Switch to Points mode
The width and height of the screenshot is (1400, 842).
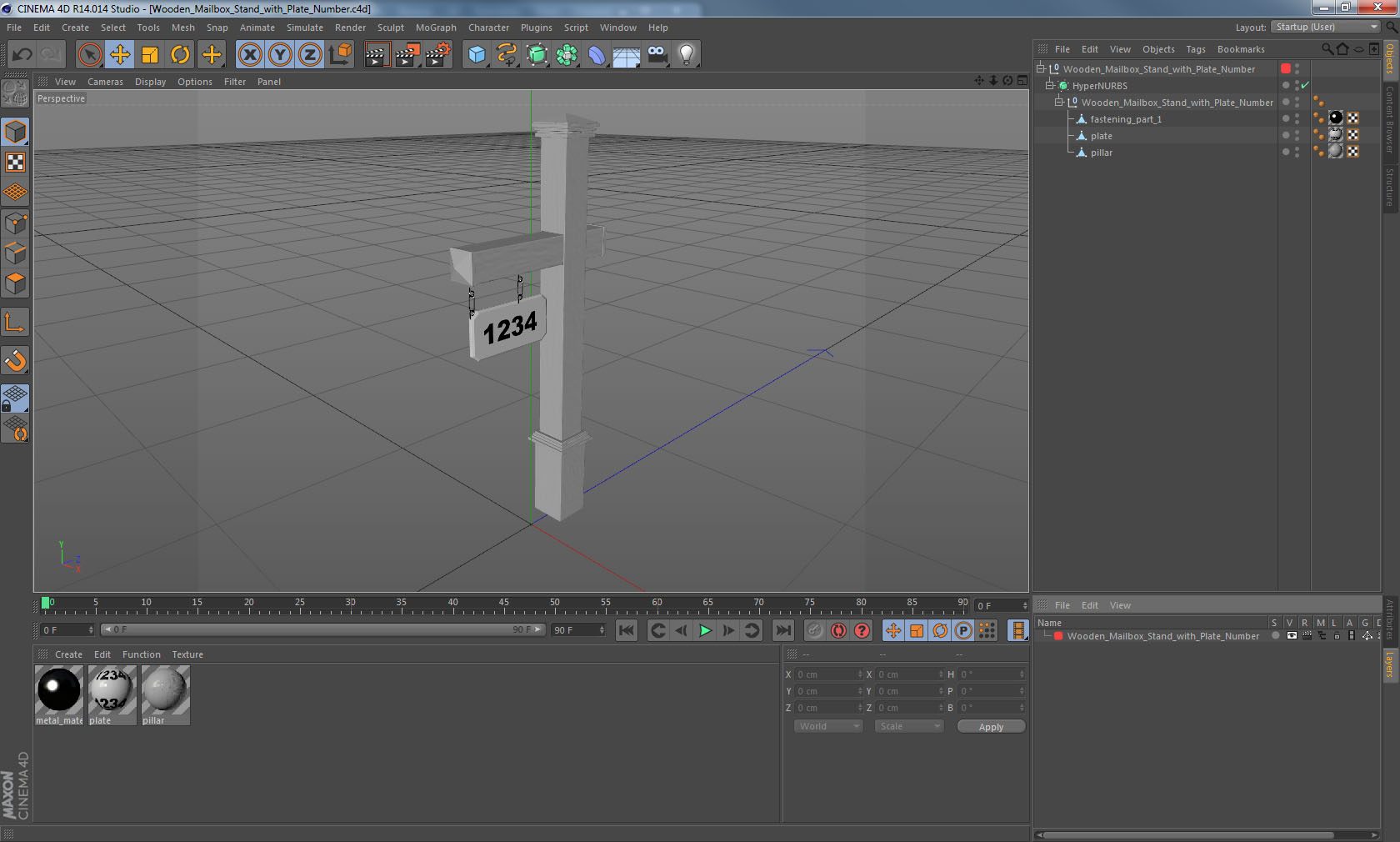coord(16,223)
